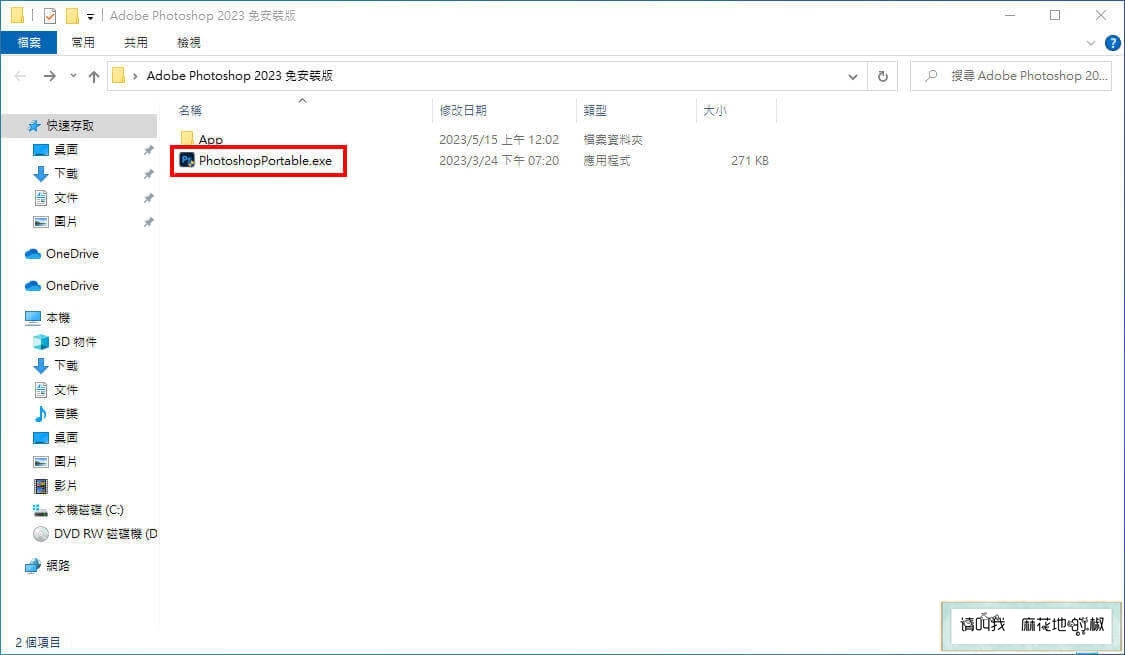Open first OneDrive cloud in sidebar
Viewport: 1125px width, 655px height.
pos(32,254)
